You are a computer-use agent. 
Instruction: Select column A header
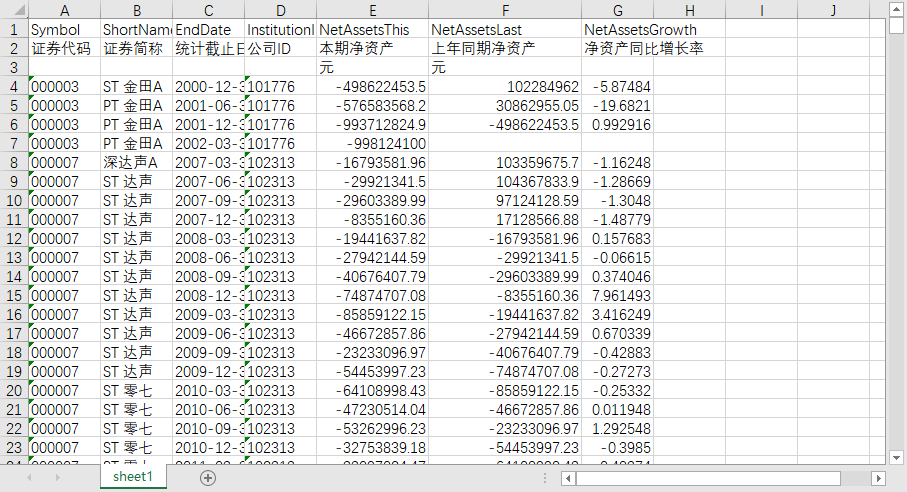click(x=64, y=10)
